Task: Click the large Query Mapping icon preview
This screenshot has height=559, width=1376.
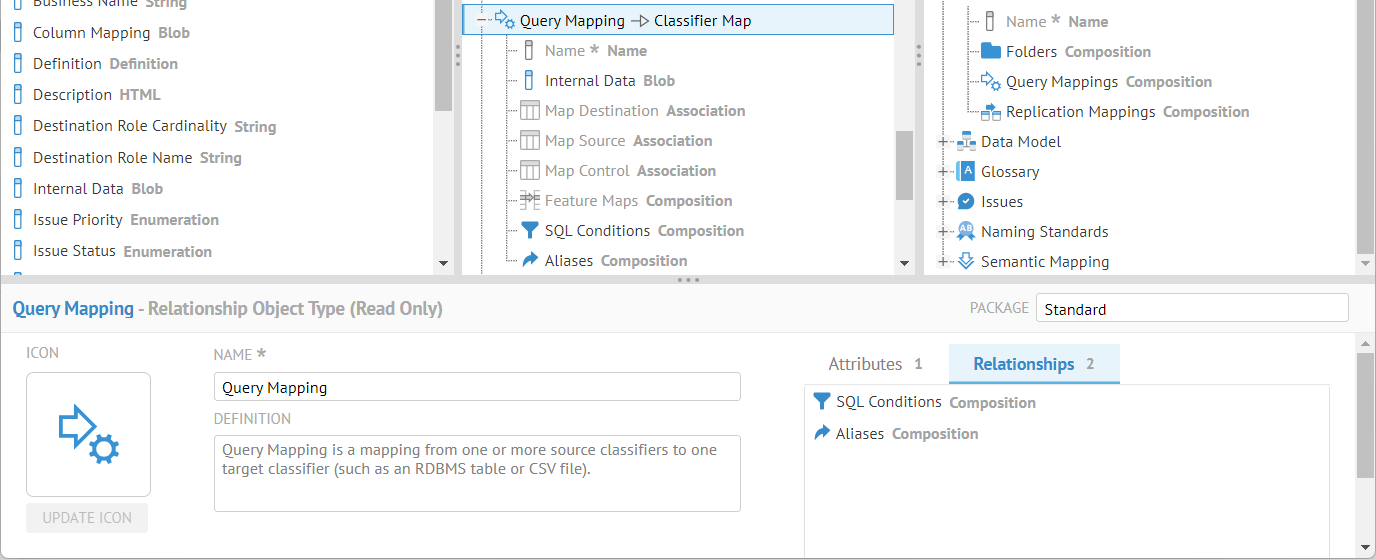Action: coord(89,435)
